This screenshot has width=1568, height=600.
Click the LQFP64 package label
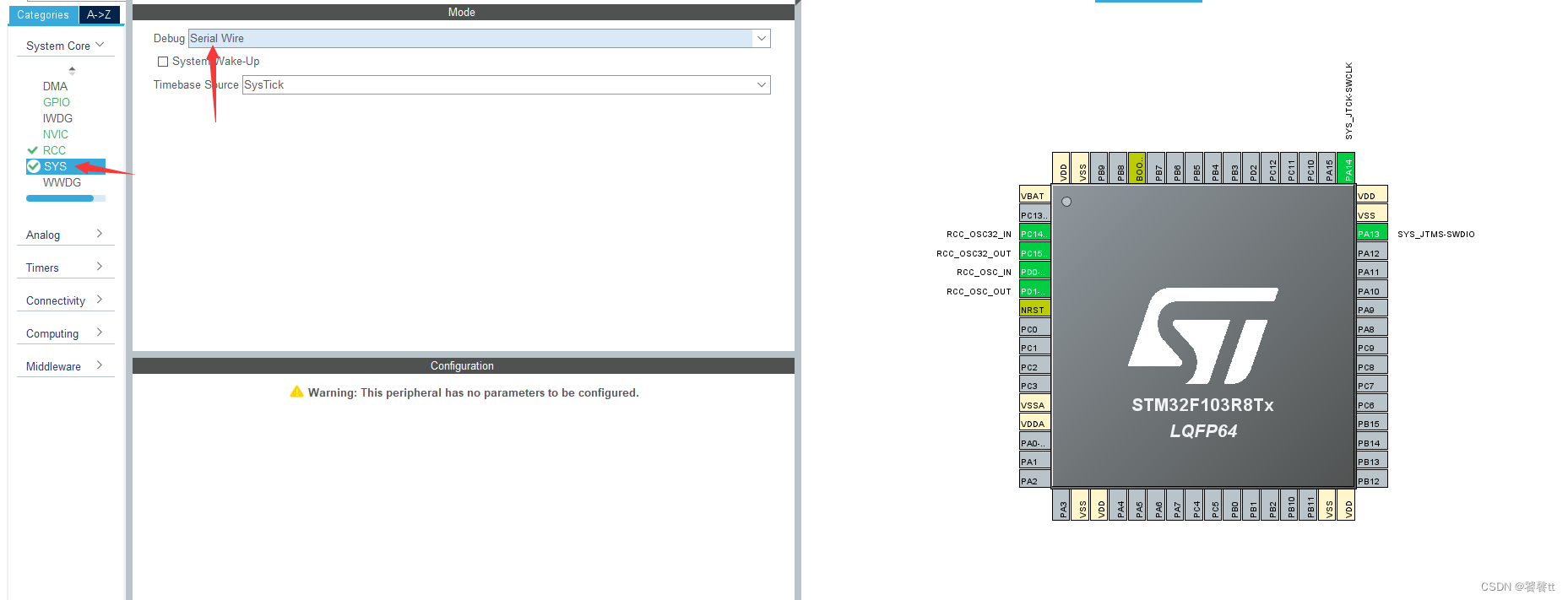point(1203,431)
